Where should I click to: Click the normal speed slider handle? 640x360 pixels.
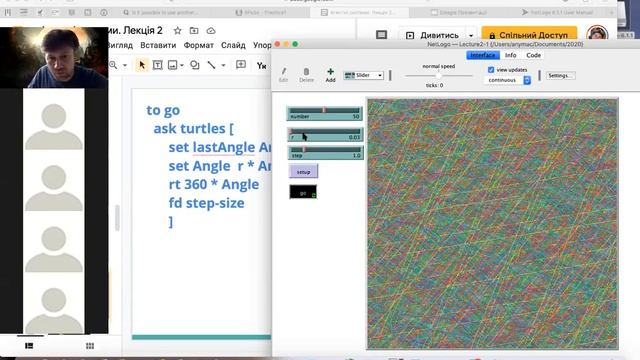click(438, 76)
